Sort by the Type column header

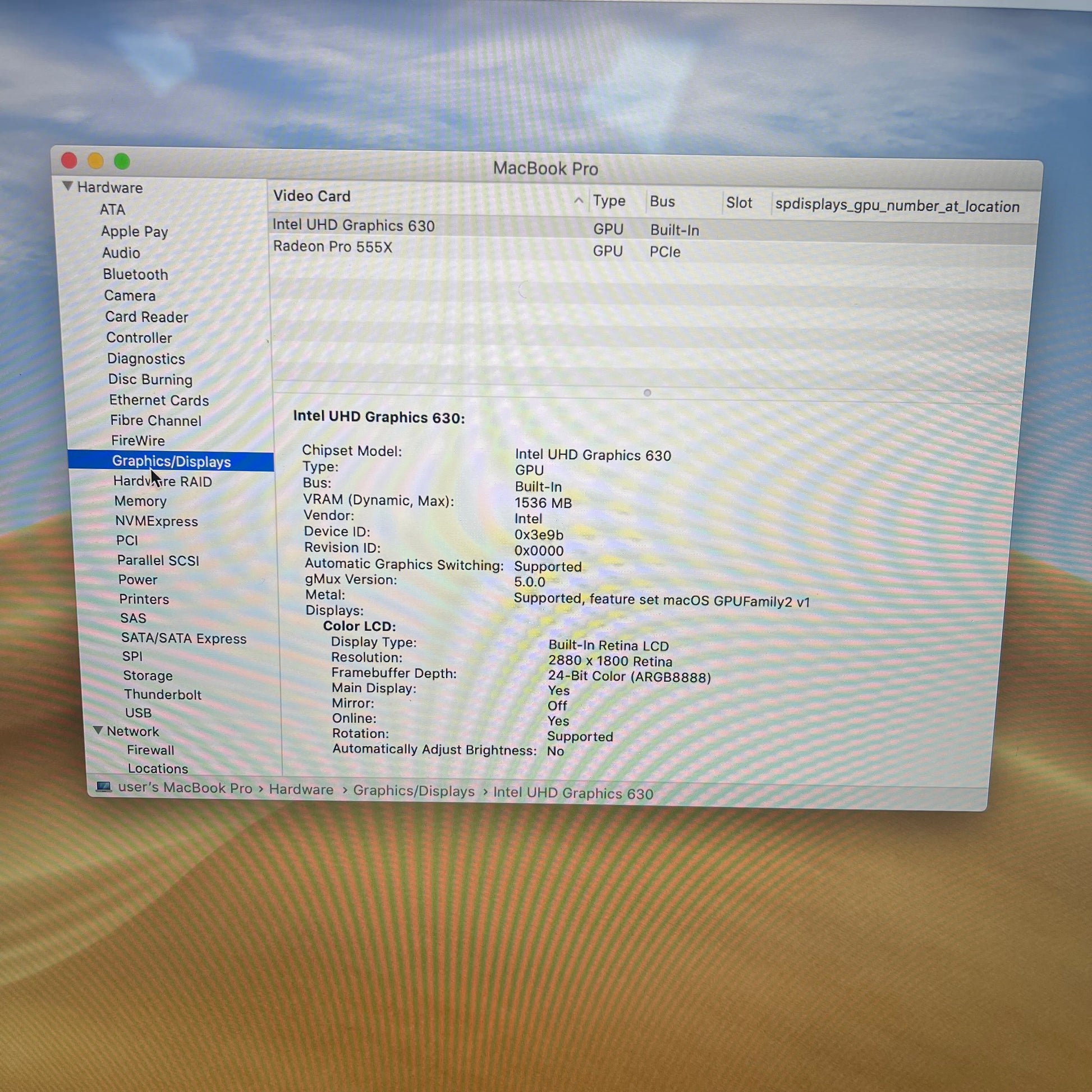tap(609, 201)
